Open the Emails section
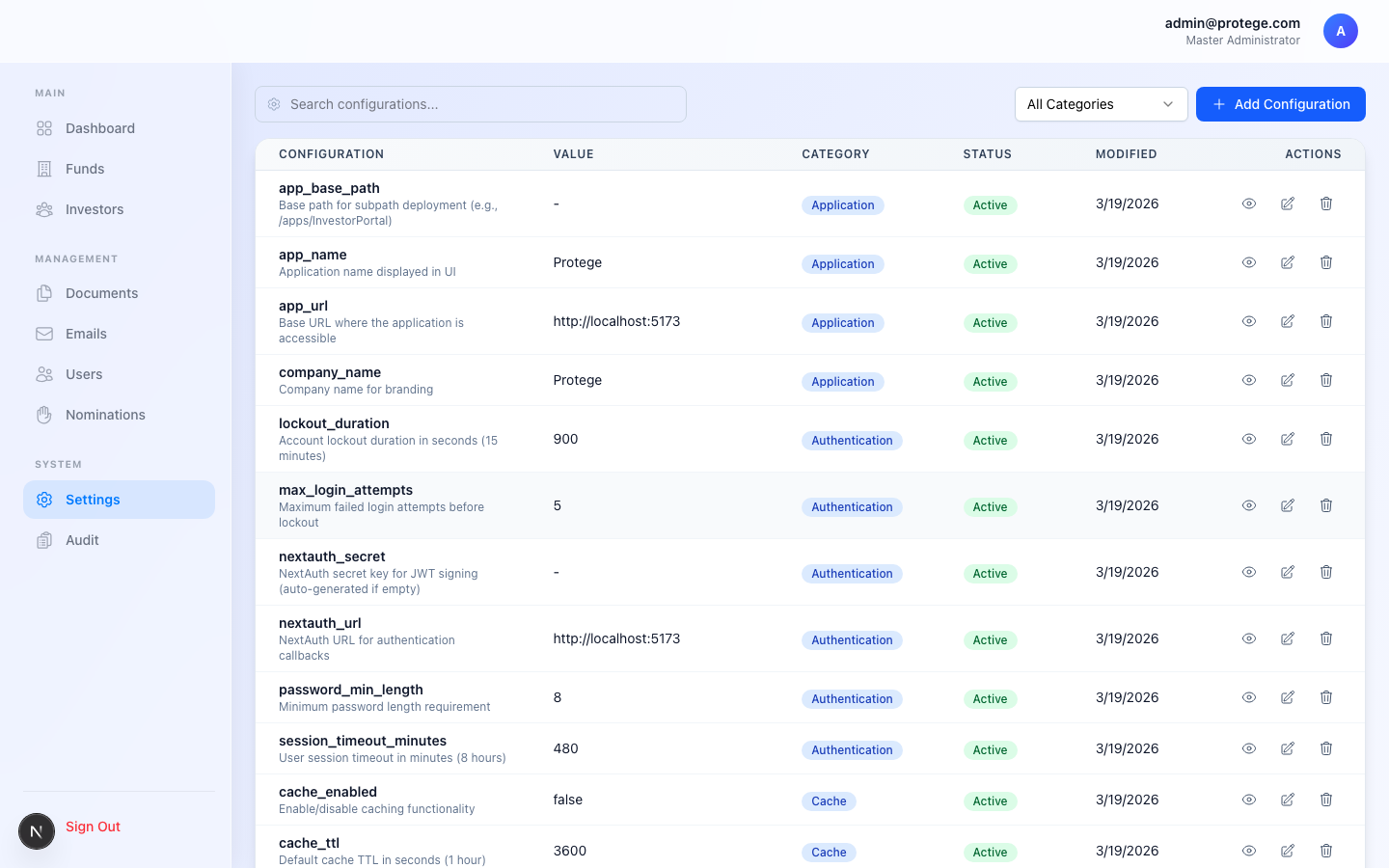The width and height of the screenshot is (1389, 868). [86, 333]
